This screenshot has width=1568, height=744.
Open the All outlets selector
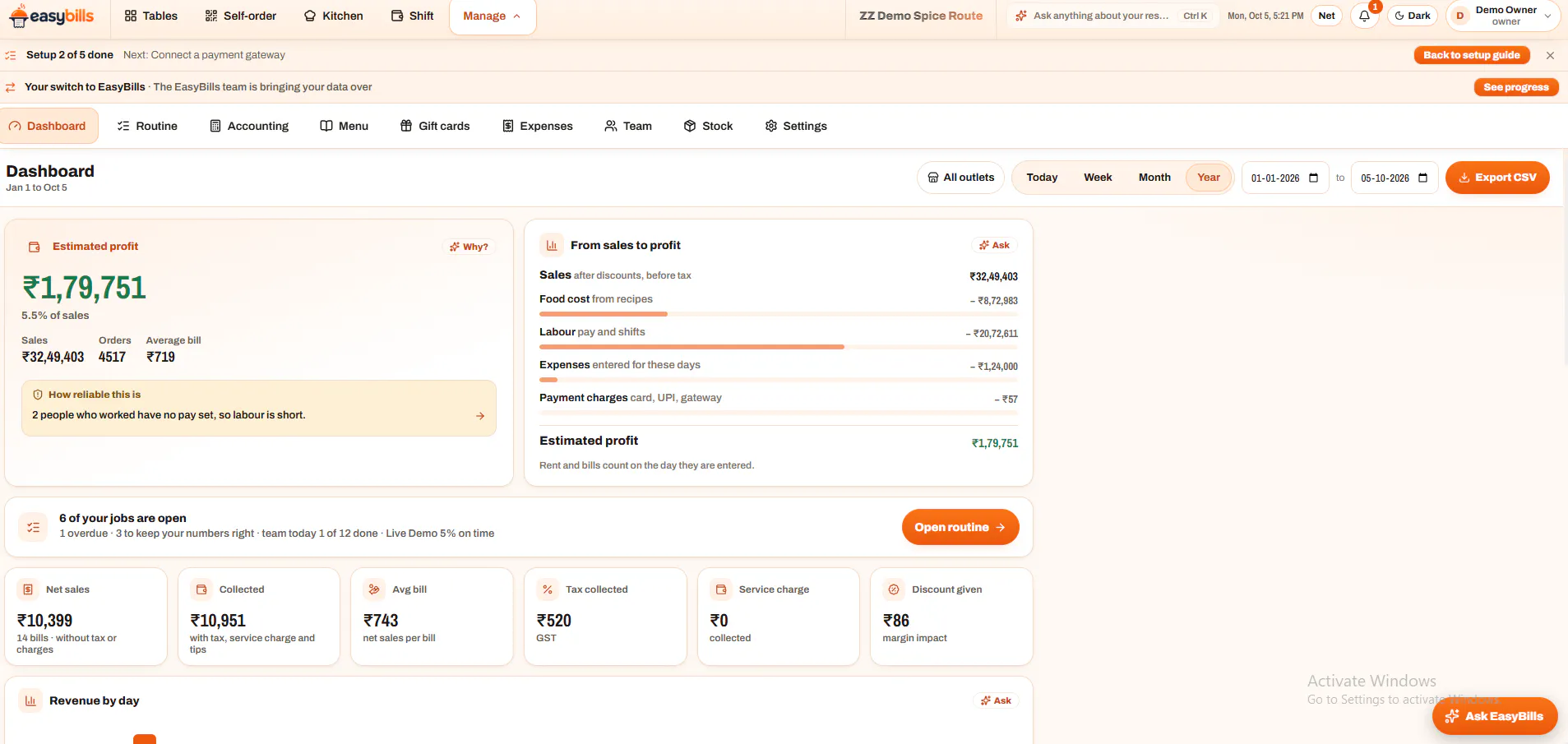tap(960, 178)
